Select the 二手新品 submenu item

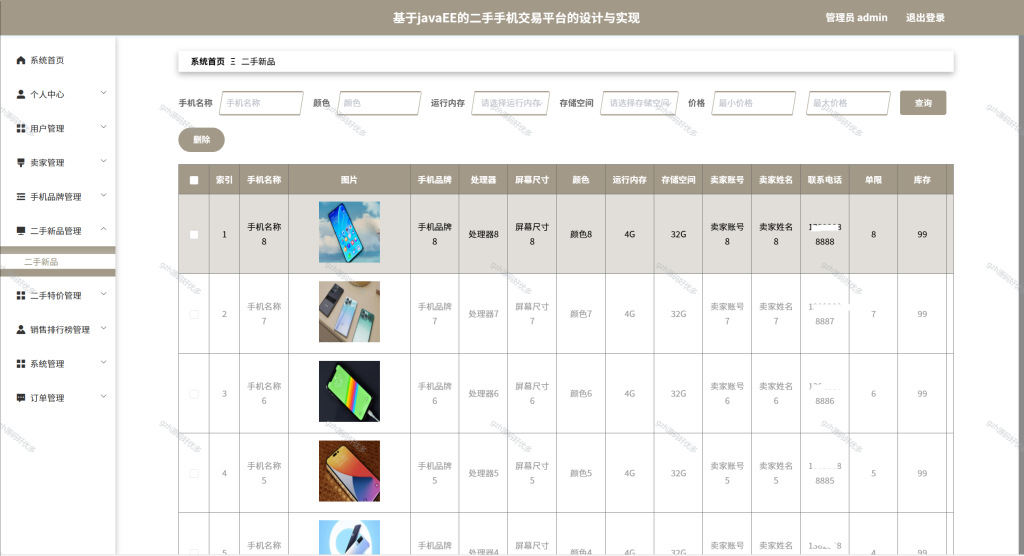click(41, 261)
